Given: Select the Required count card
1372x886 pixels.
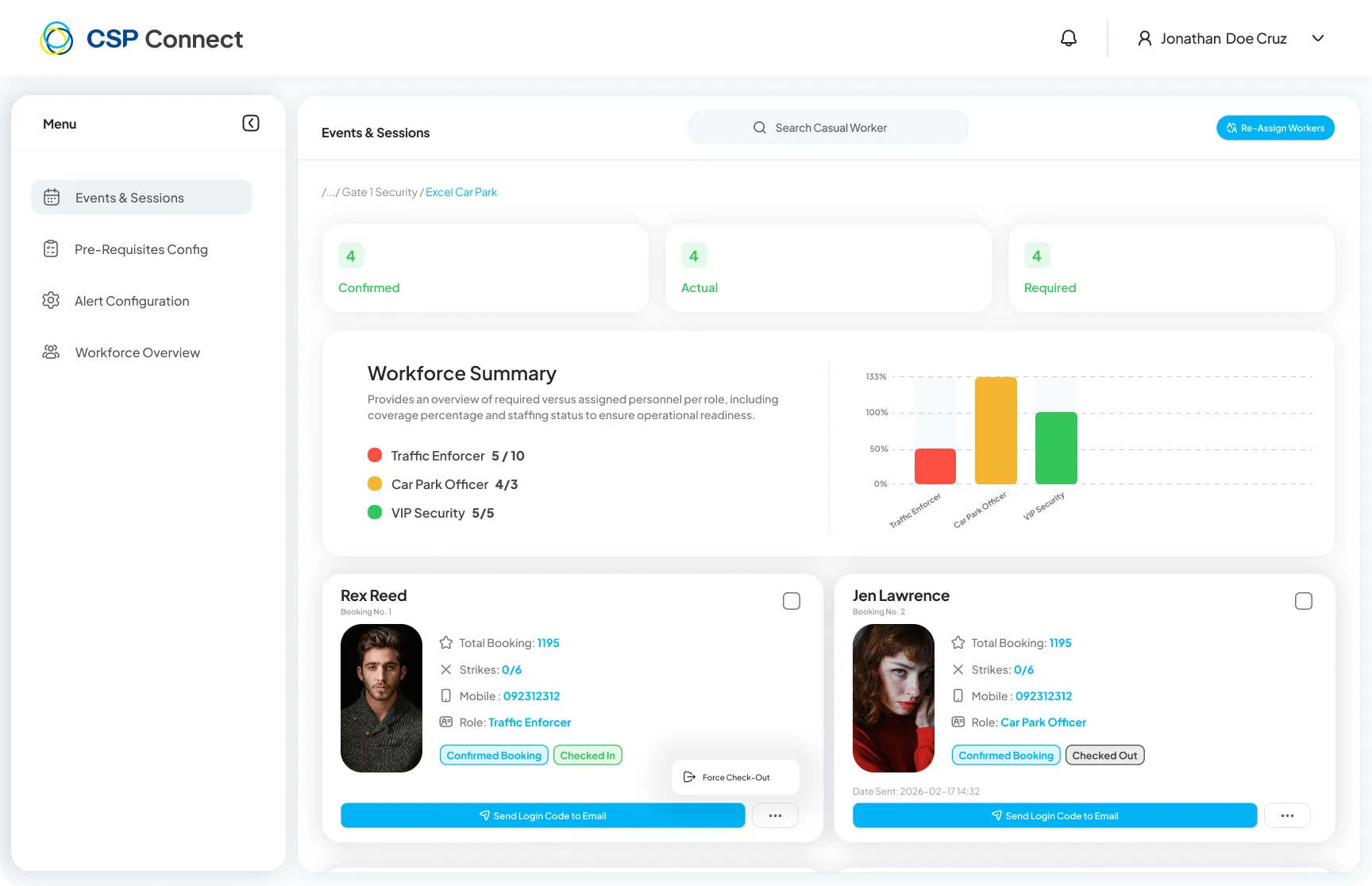Looking at the screenshot, I should 1172,268.
